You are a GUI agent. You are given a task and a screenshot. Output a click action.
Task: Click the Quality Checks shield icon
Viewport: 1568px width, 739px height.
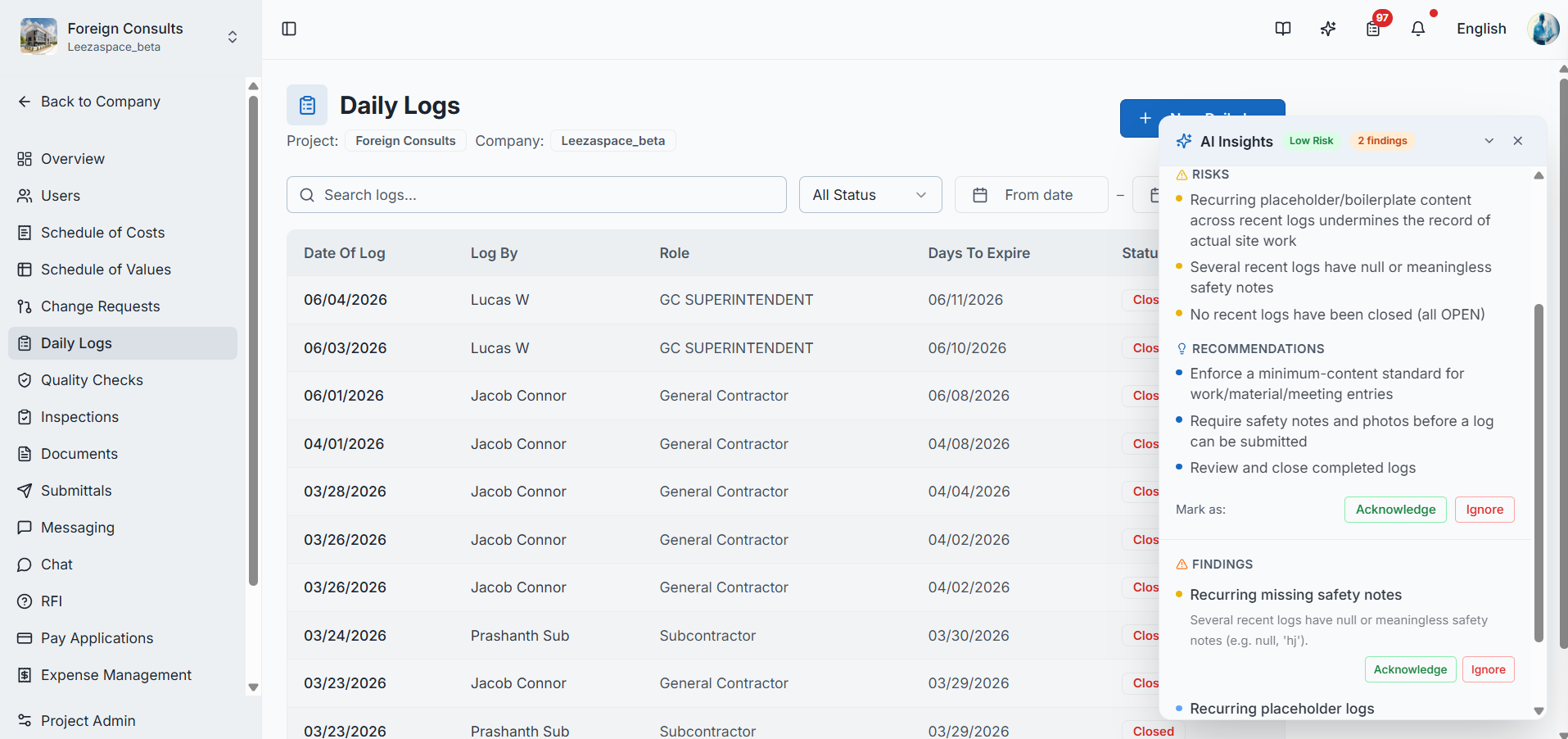coord(25,380)
